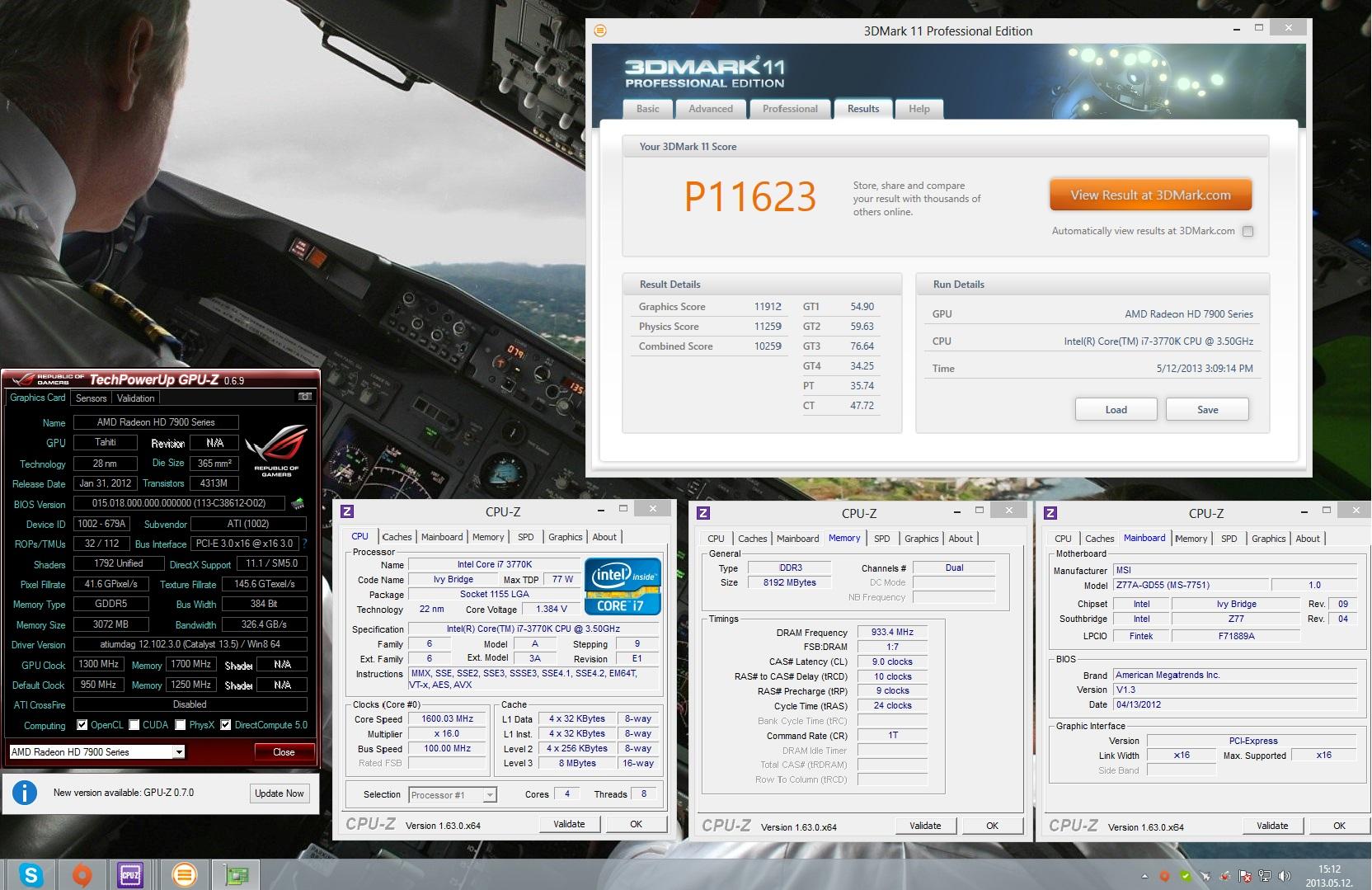Open SPD tab in the CPU-Z window showing Timings
Viewport: 1372px width, 890px height.
(x=881, y=539)
